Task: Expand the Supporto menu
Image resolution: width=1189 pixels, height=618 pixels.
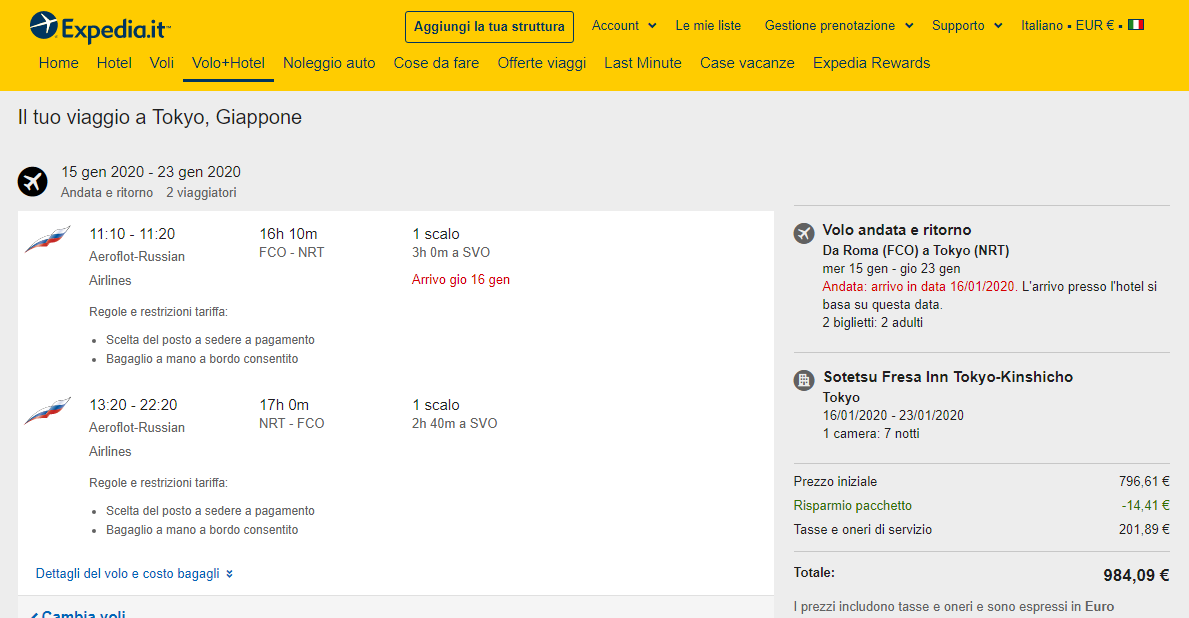Action: click(x=967, y=26)
